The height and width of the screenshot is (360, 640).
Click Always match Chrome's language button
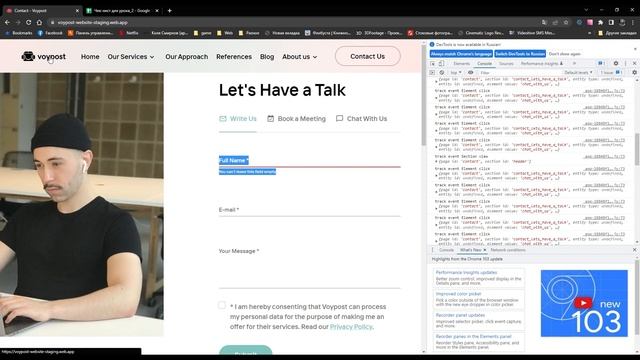tap(461, 54)
